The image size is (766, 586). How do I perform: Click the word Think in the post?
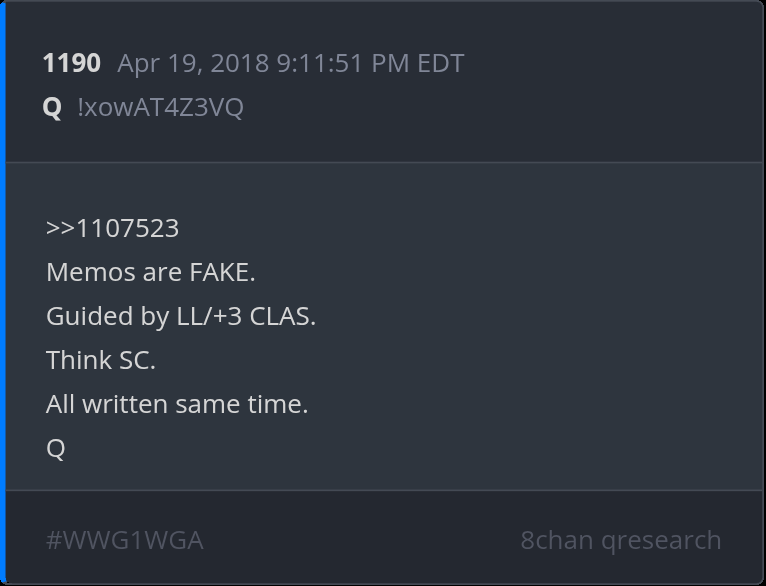pyautogui.click(x=79, y=360)
